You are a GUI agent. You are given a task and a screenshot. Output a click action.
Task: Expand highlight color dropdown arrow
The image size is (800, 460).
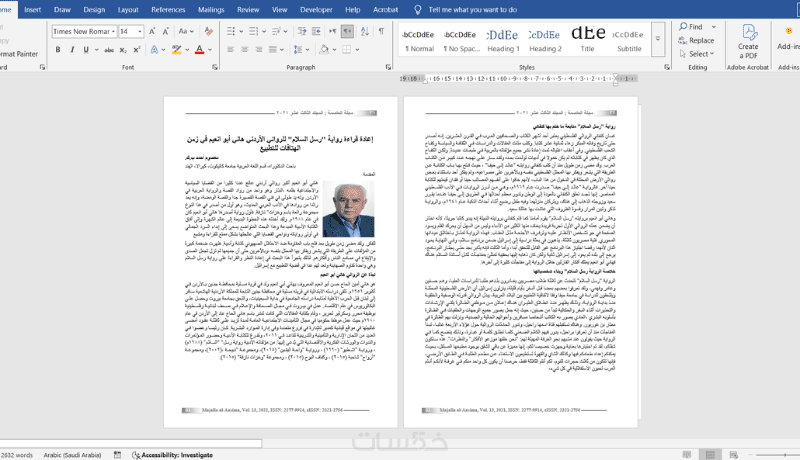(x=187, y=49)
